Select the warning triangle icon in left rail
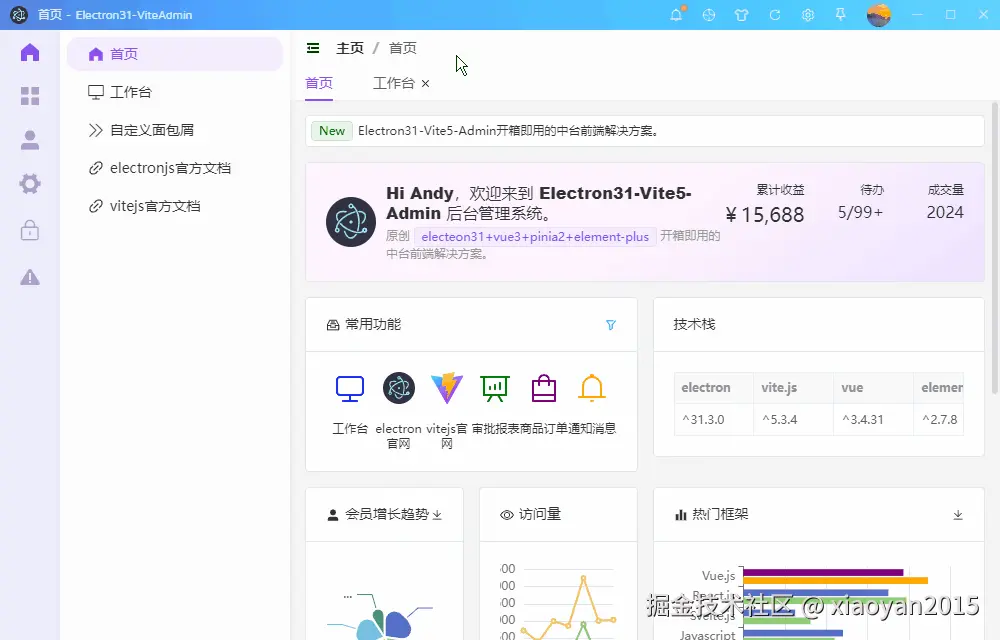Image resolution: width=1000 pixels, height=640 pixels. pos(30,277)
